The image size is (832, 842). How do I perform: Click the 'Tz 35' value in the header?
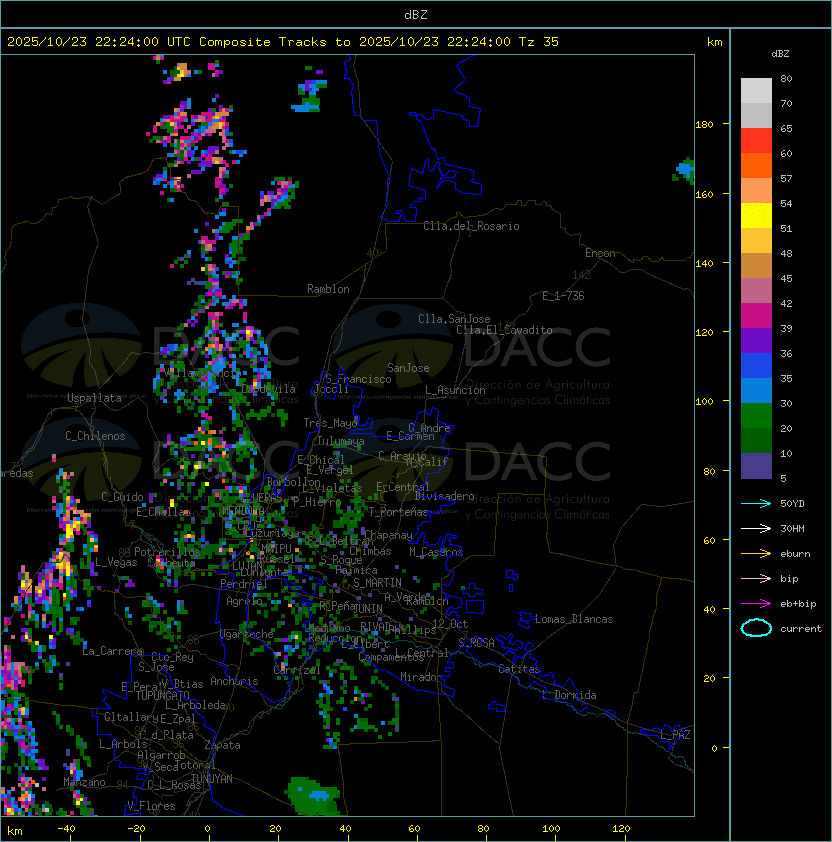pos(539,42)
